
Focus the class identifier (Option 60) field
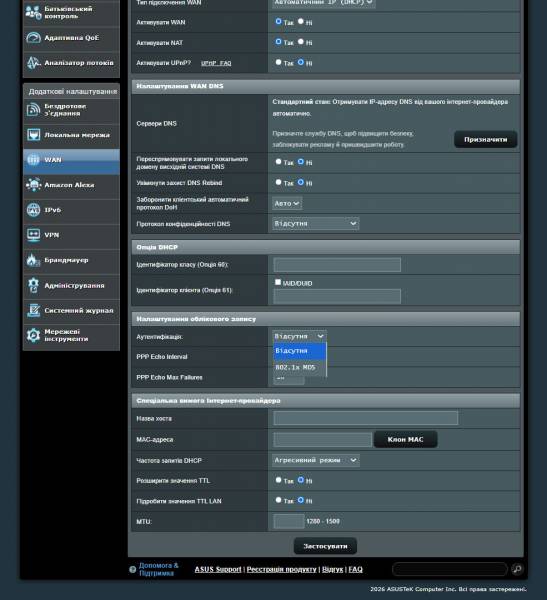(337, 265)
